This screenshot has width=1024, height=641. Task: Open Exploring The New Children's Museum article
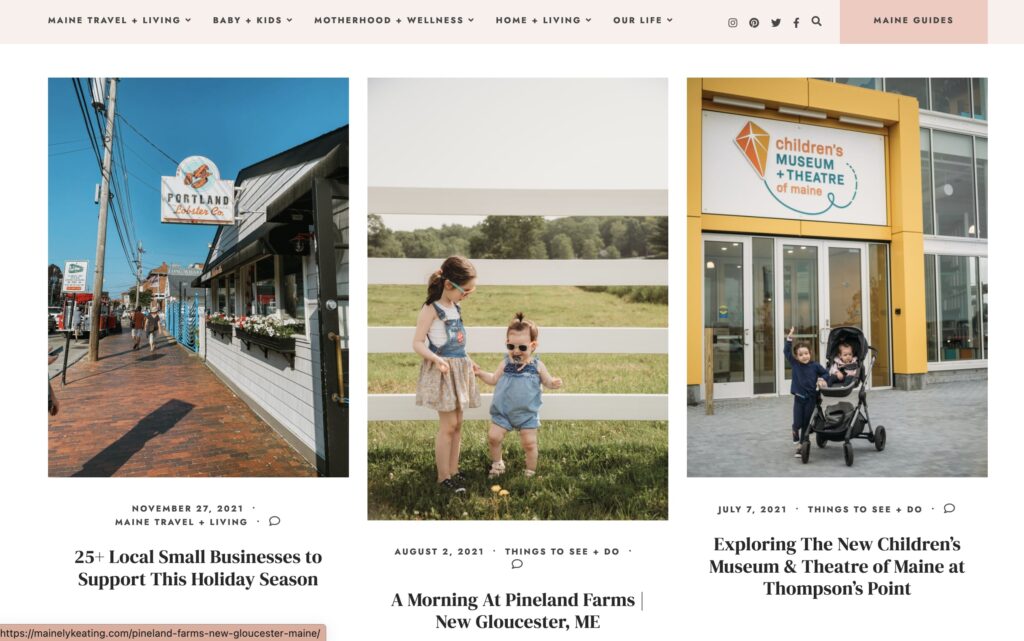tap(837, 566)
